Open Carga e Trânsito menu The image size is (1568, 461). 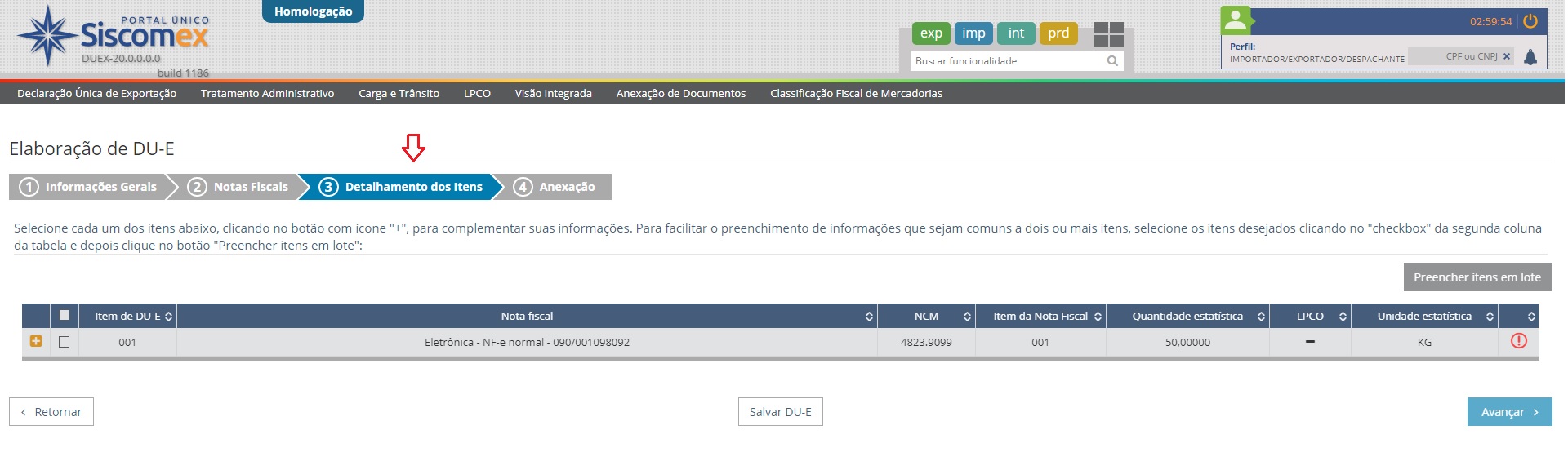pos(399,93)
